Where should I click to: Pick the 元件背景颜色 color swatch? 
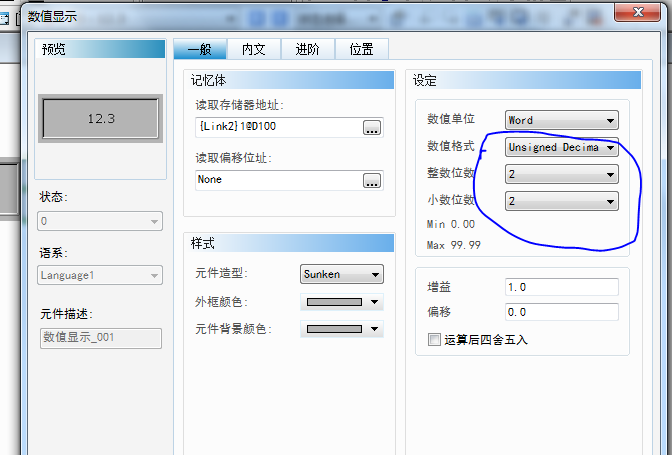click(x=342, y=329)
